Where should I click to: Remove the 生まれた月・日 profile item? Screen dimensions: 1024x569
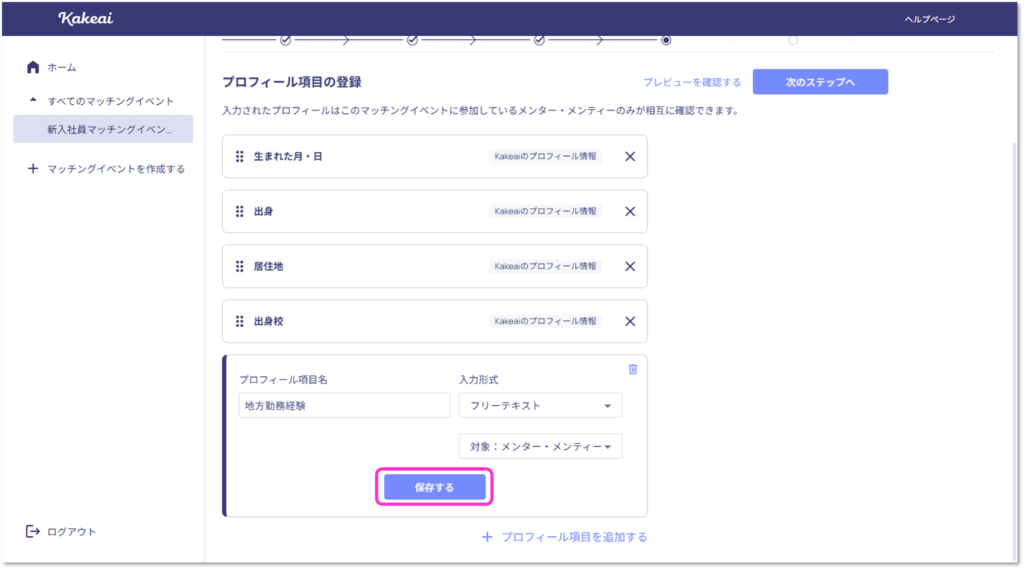coord(630,157)
